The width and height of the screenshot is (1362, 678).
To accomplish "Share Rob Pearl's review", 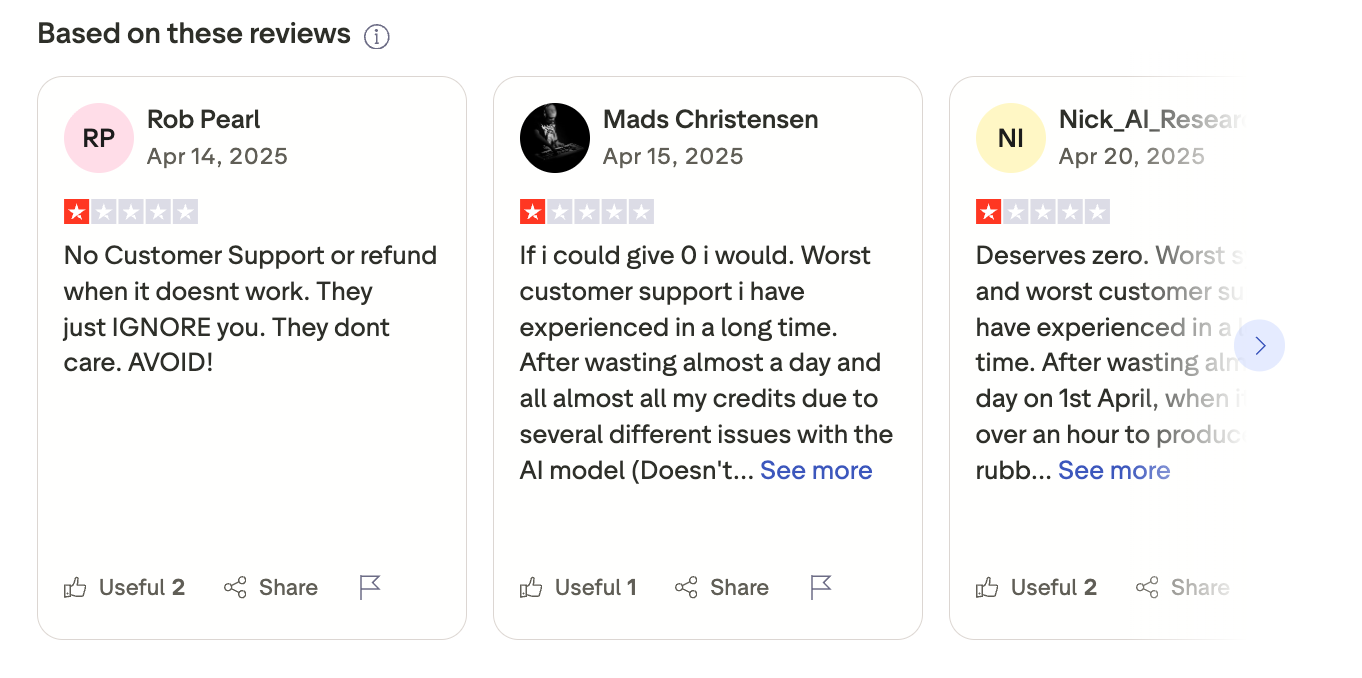I will point(270,587).
